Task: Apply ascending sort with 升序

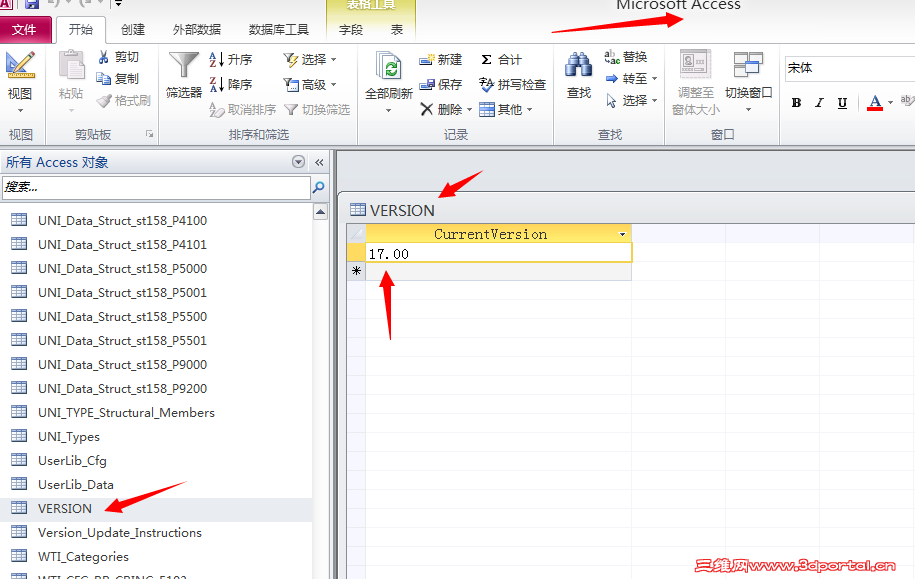Action: [x=232, y=59]
